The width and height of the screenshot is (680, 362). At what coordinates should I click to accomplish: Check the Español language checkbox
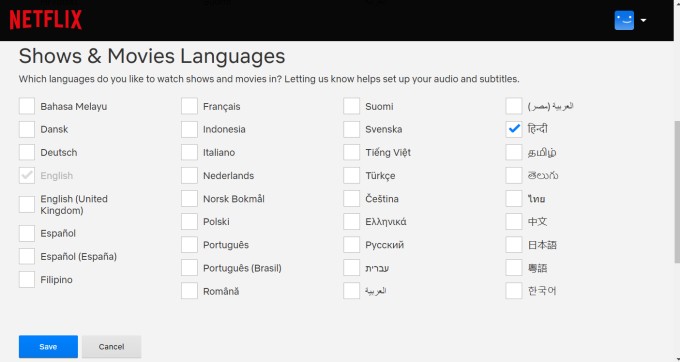[27, 233]
